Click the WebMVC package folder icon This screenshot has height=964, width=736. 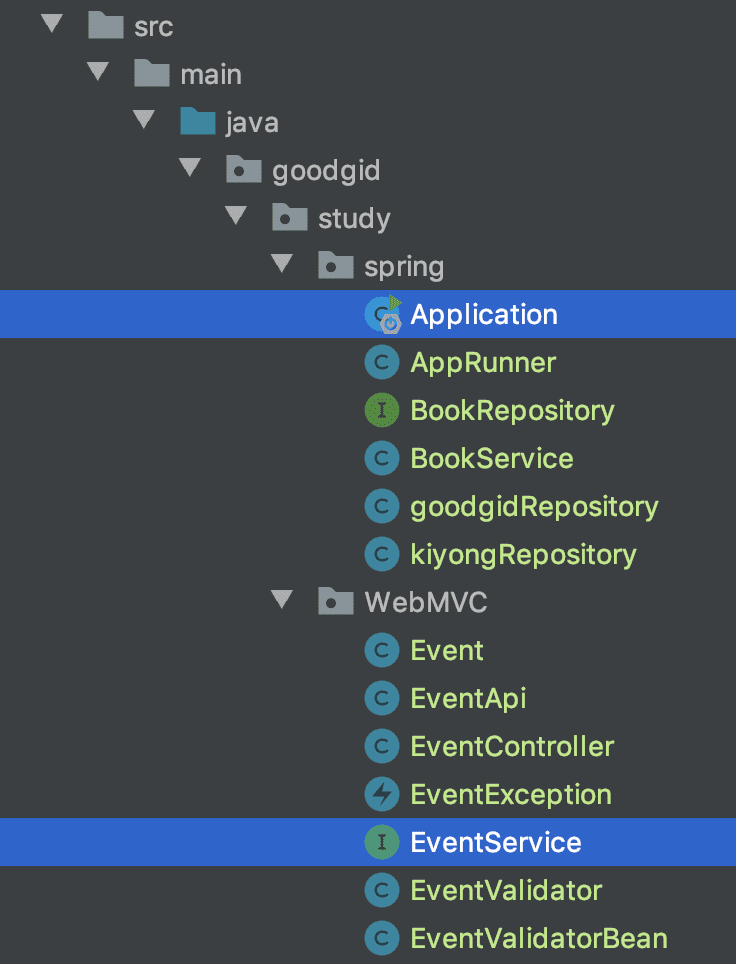(x=336, y=601)
